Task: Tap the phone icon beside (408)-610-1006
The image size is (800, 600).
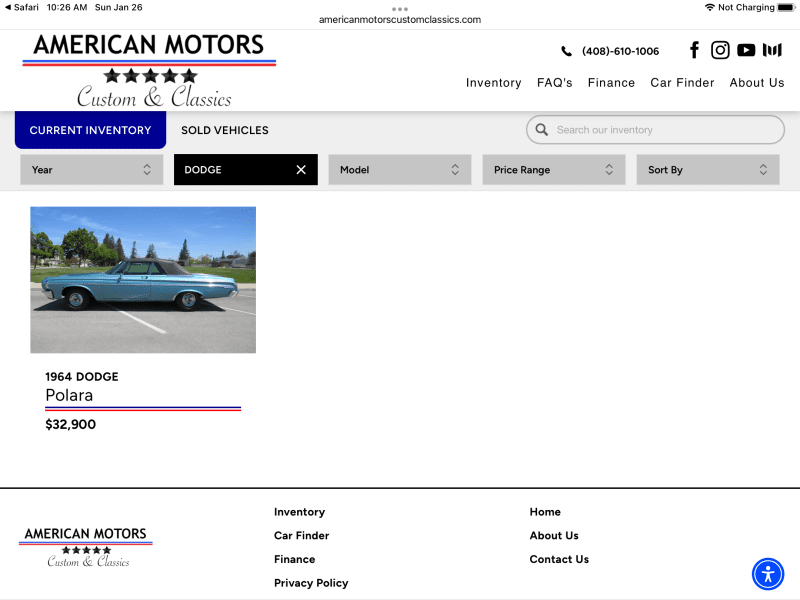Action: point(567,51)
